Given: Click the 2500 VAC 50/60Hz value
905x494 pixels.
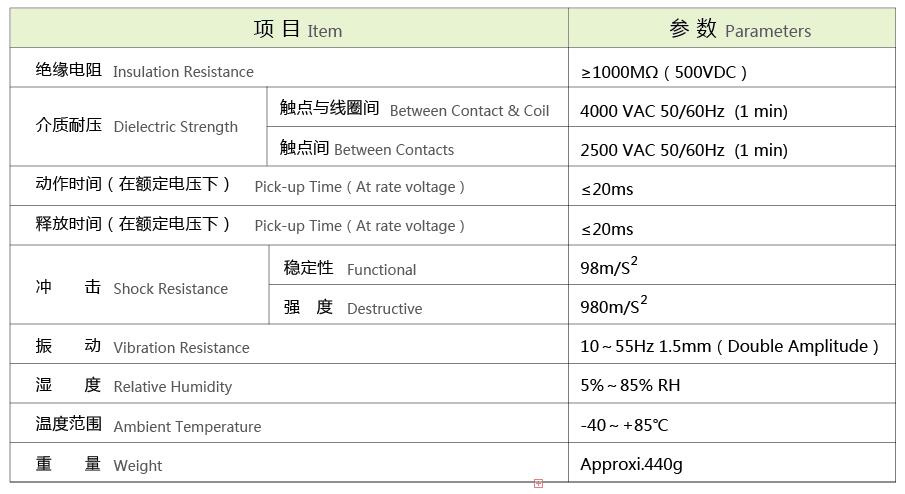Looking at the screenshot, I should pyautogui.click(x=683, y=150).
